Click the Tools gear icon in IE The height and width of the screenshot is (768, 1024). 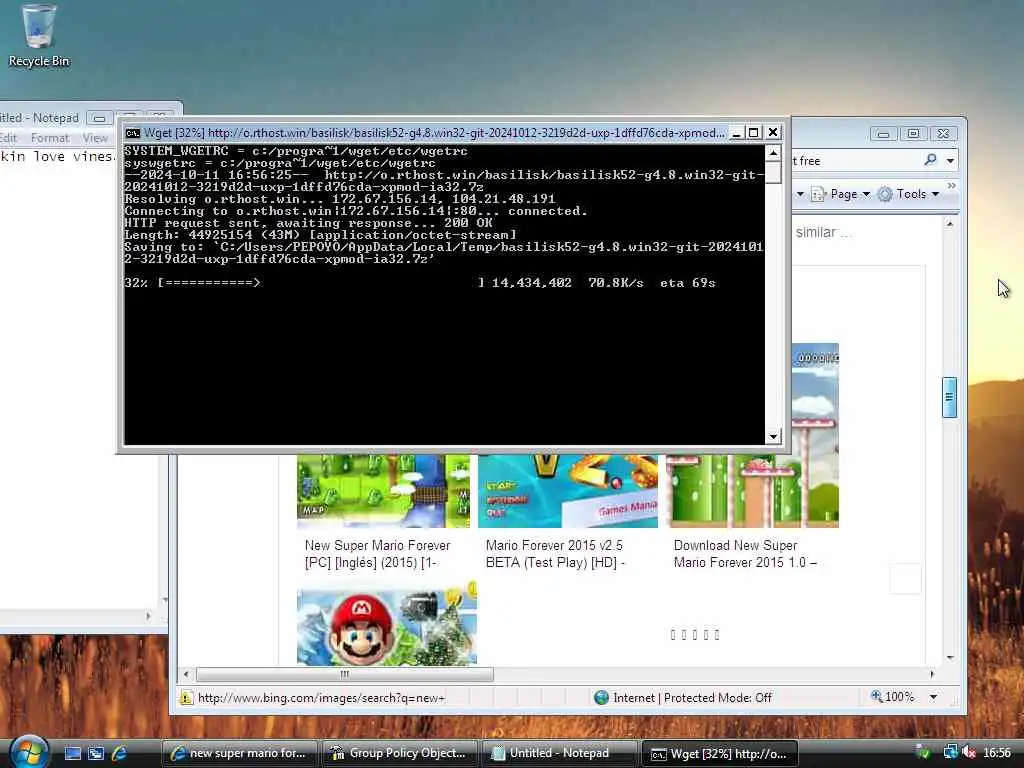[885, 194]
